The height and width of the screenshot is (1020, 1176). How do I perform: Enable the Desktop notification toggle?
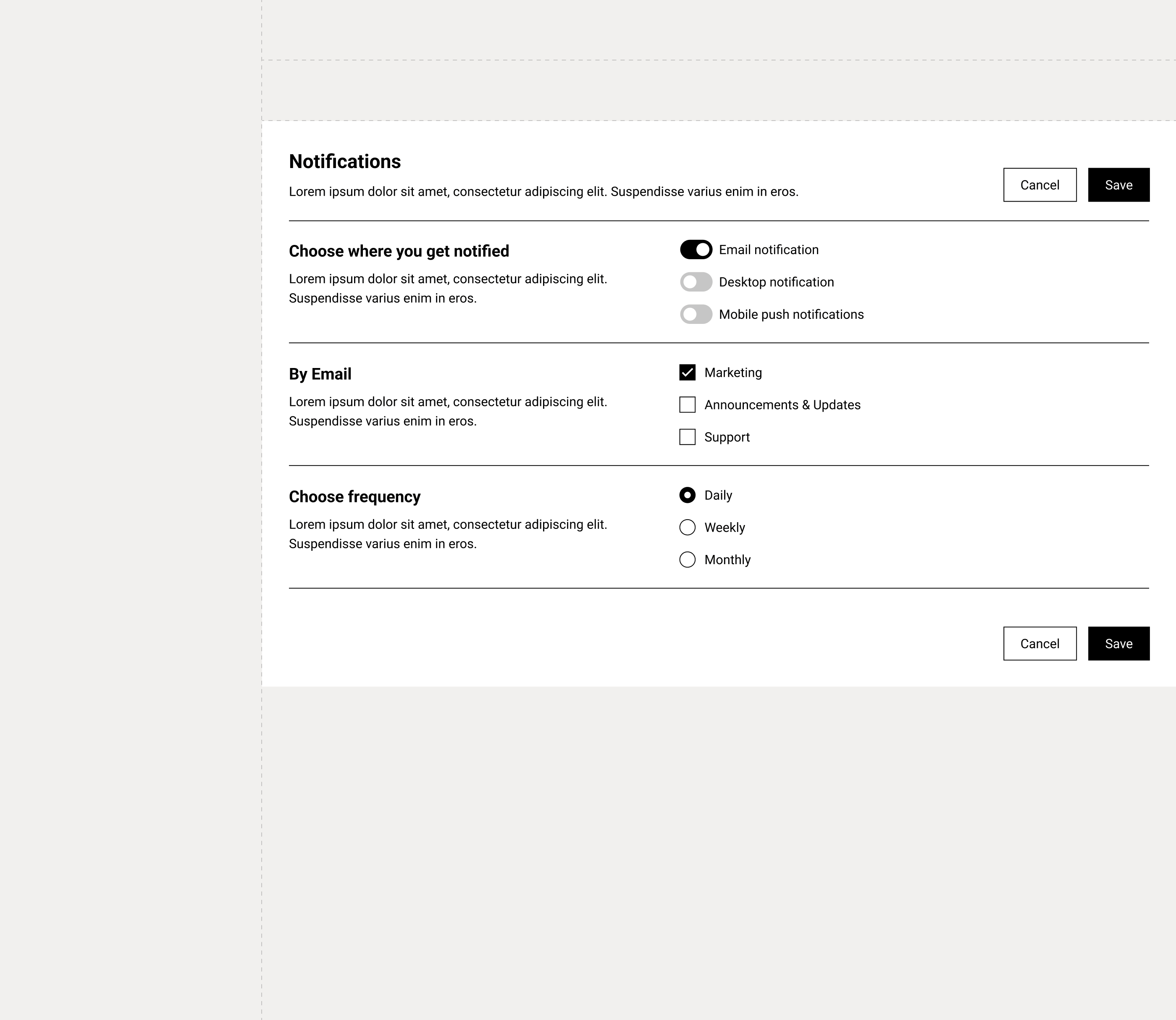[x=696, y=282]
